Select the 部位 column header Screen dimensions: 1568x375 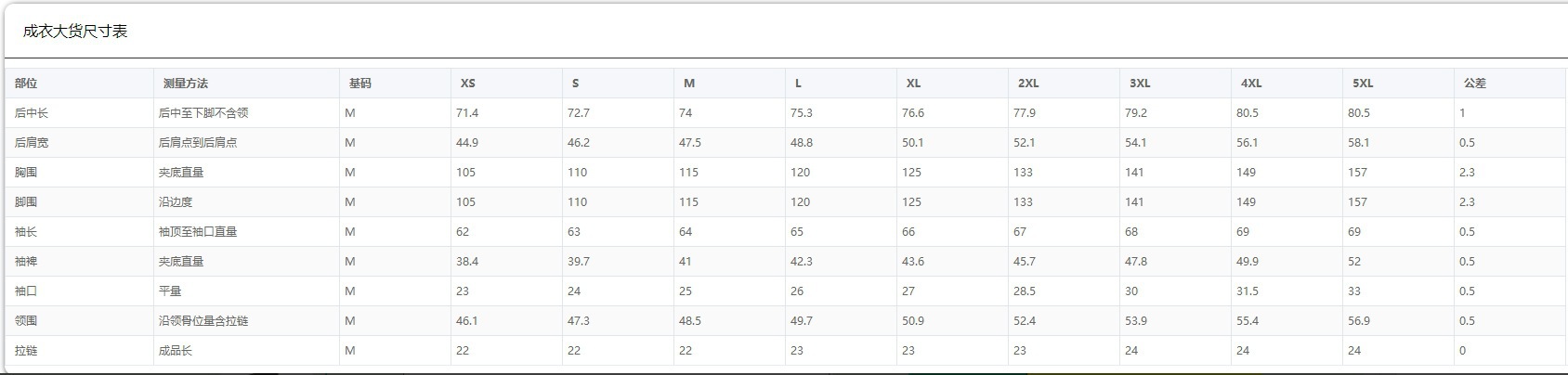(x=26, y=84)
